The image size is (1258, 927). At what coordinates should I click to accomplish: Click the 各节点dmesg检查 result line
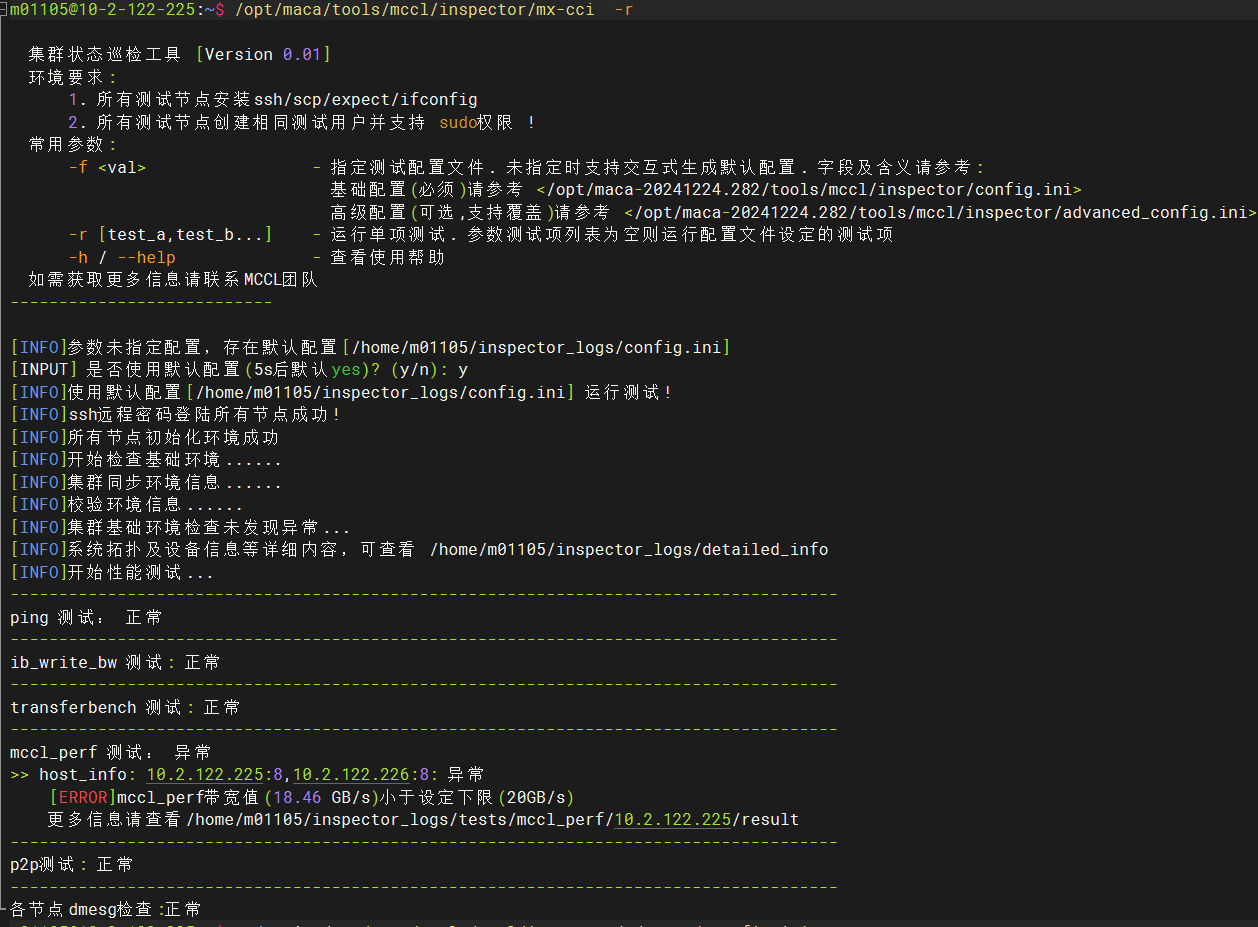pyautogui.click(x=105, y=910)
